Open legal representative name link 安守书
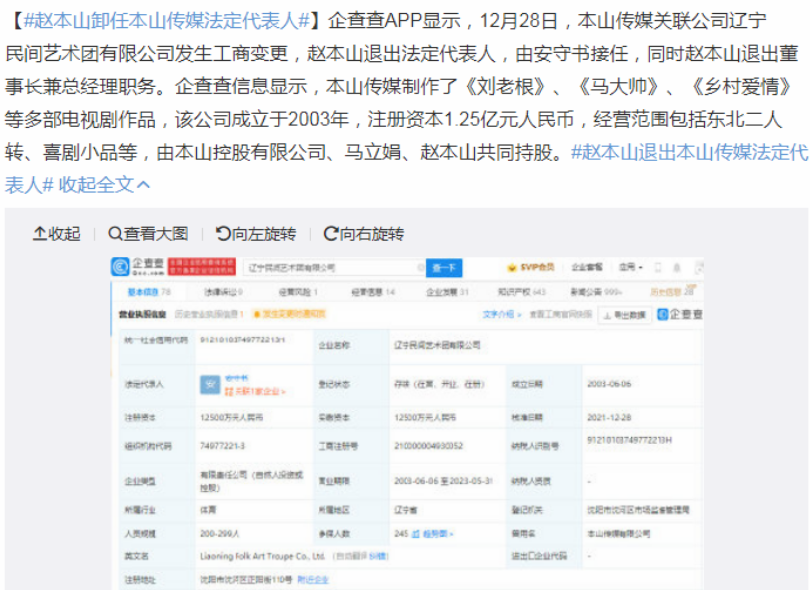The height and width of the screenshot is (590, 810). coord(237,378)
